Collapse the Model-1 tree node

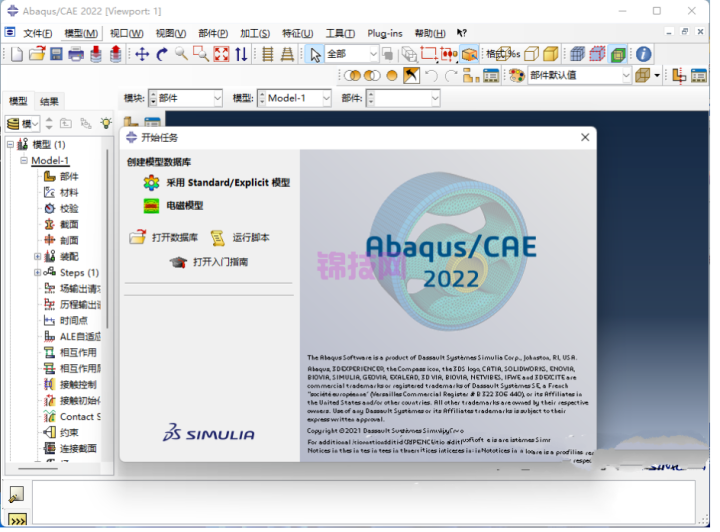click(23, 160)
